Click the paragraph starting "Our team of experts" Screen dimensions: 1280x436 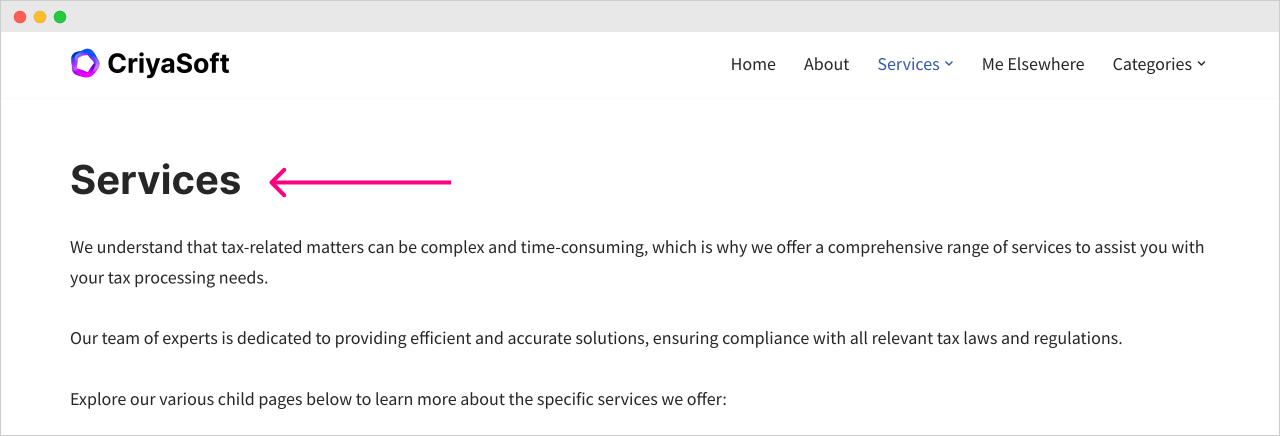[596, 338]
